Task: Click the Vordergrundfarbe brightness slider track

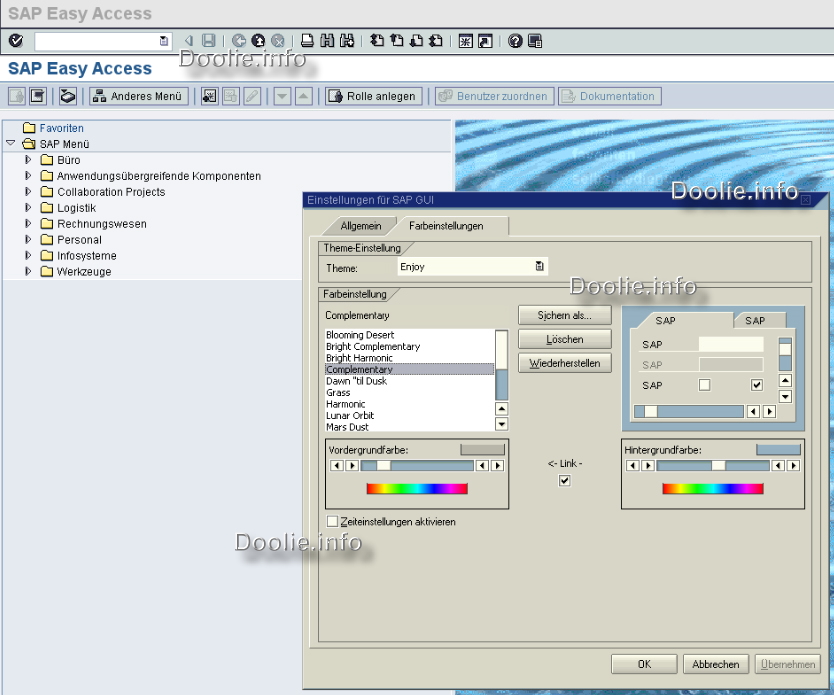Action: coord(417,466)
